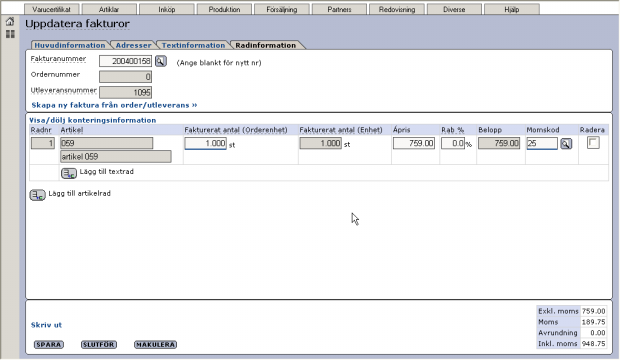Screen dimensions: 620x360
Task: Focus the Momskod input showing 25
Action: pyautogui.click(x=542, y=143)
